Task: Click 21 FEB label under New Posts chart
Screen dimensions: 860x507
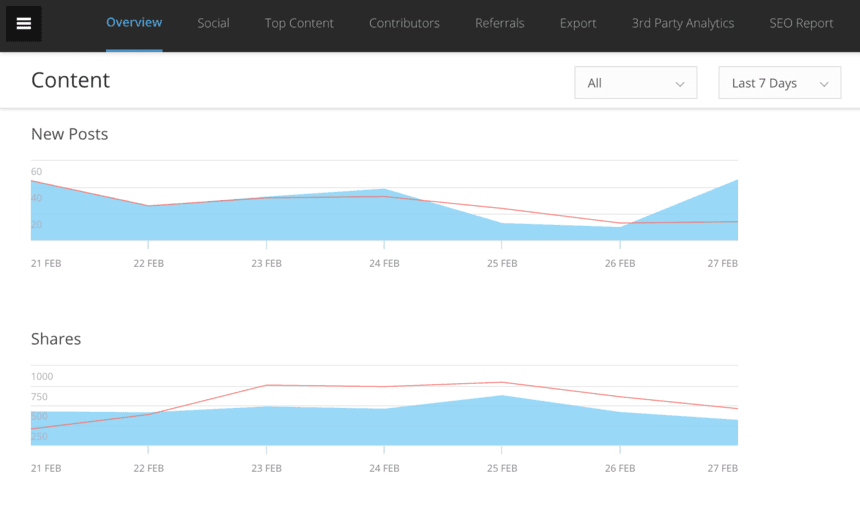Action: tap(46, 264)
